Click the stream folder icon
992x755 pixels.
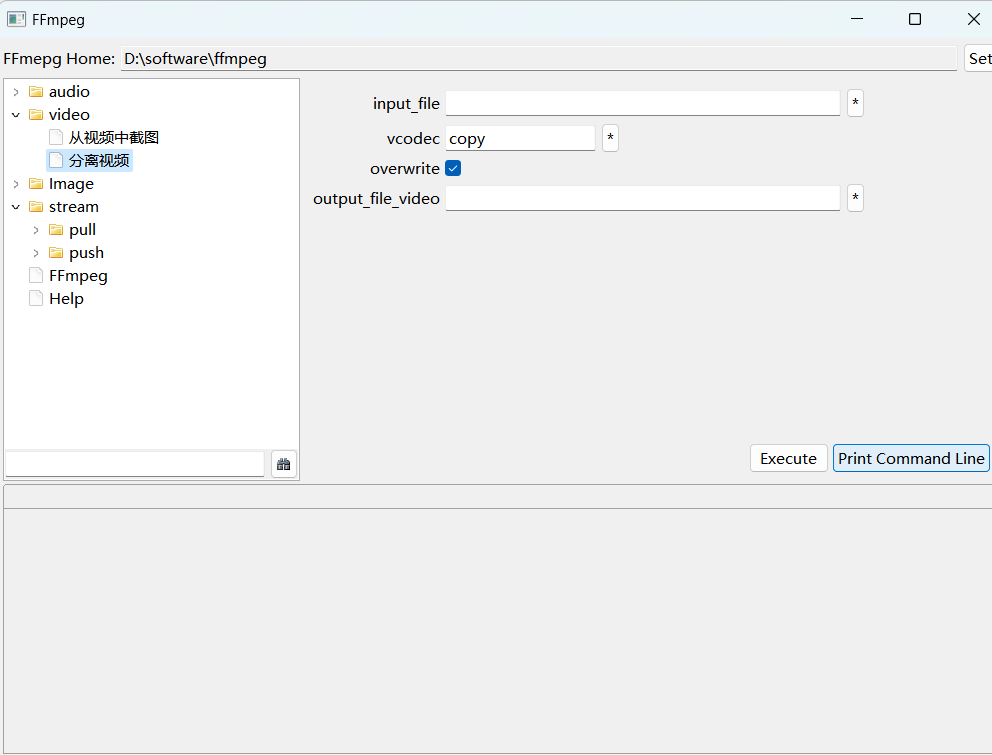pyautogui.click(x=36, y=207)
